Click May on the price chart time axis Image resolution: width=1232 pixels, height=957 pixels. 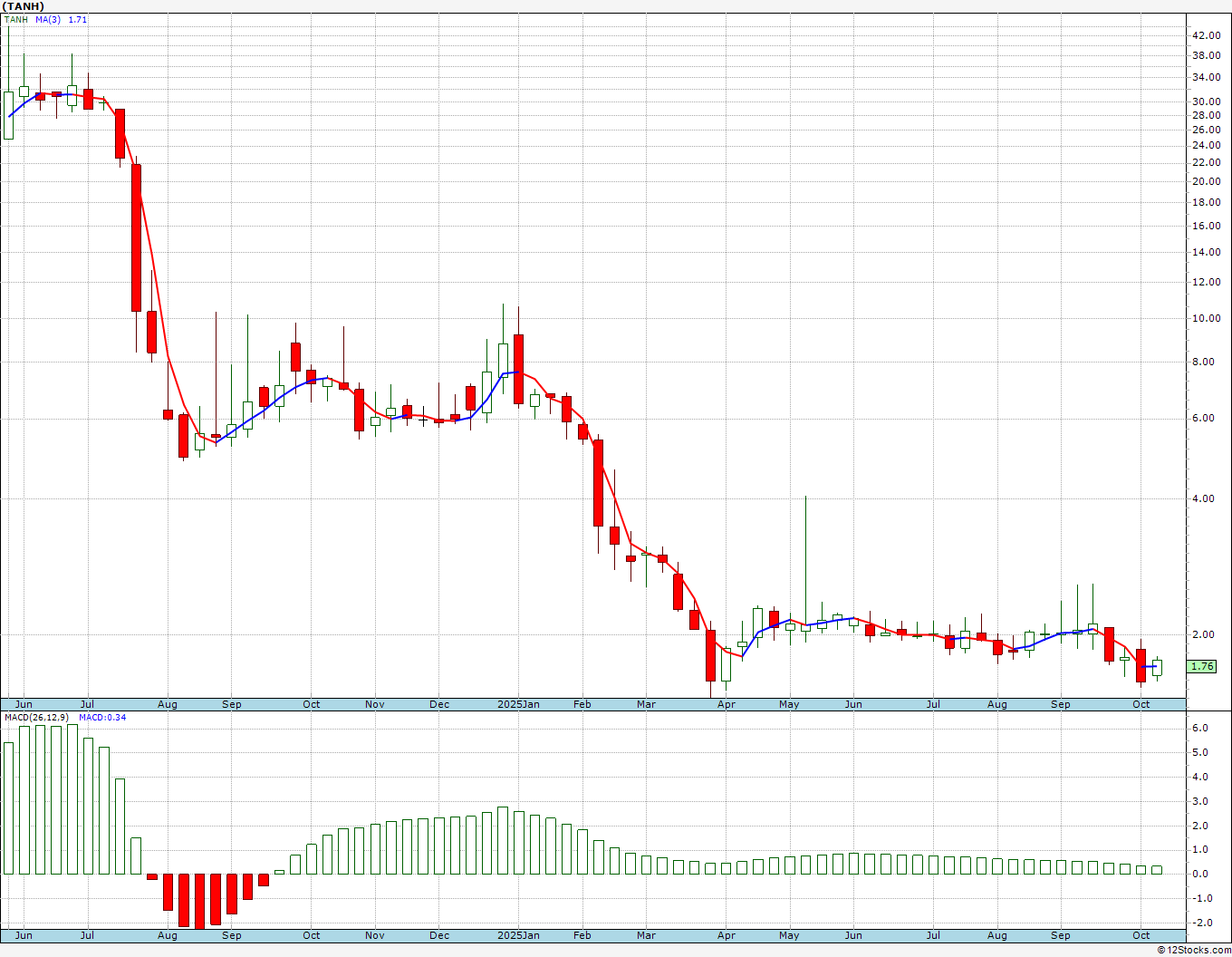tap(790, 704)
